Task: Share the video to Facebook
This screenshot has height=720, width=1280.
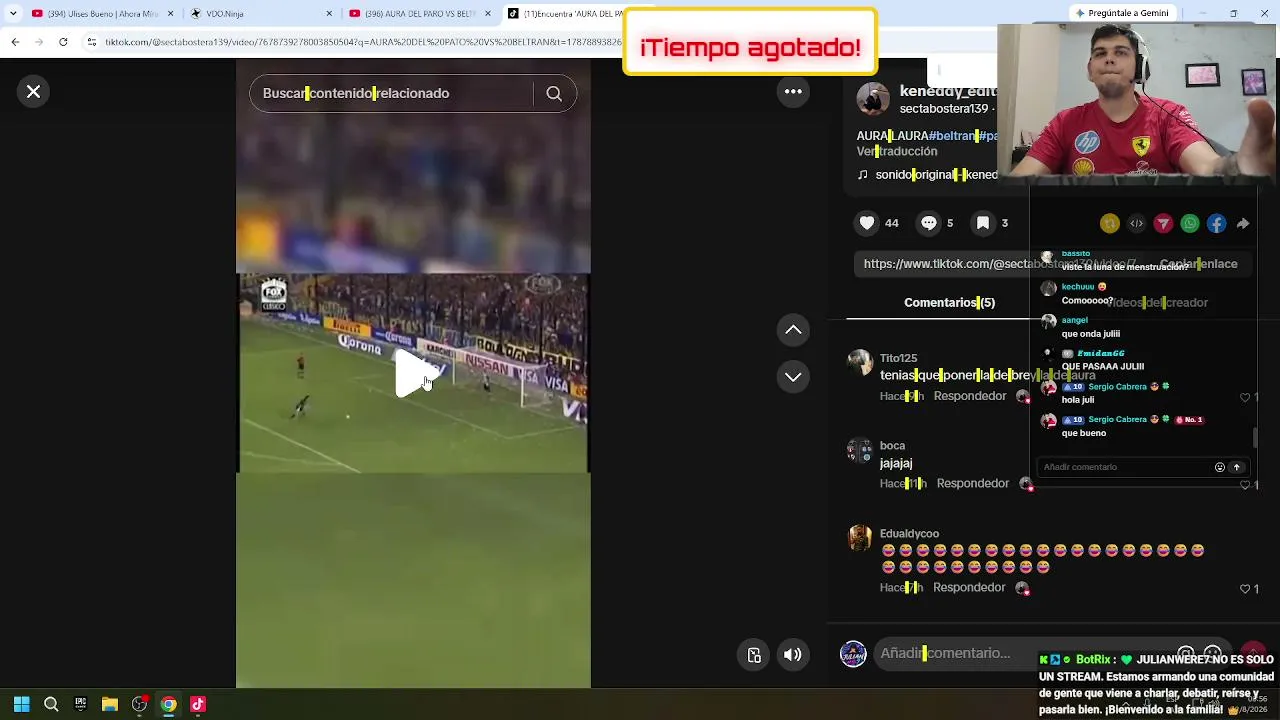Action: point(1216,224)
